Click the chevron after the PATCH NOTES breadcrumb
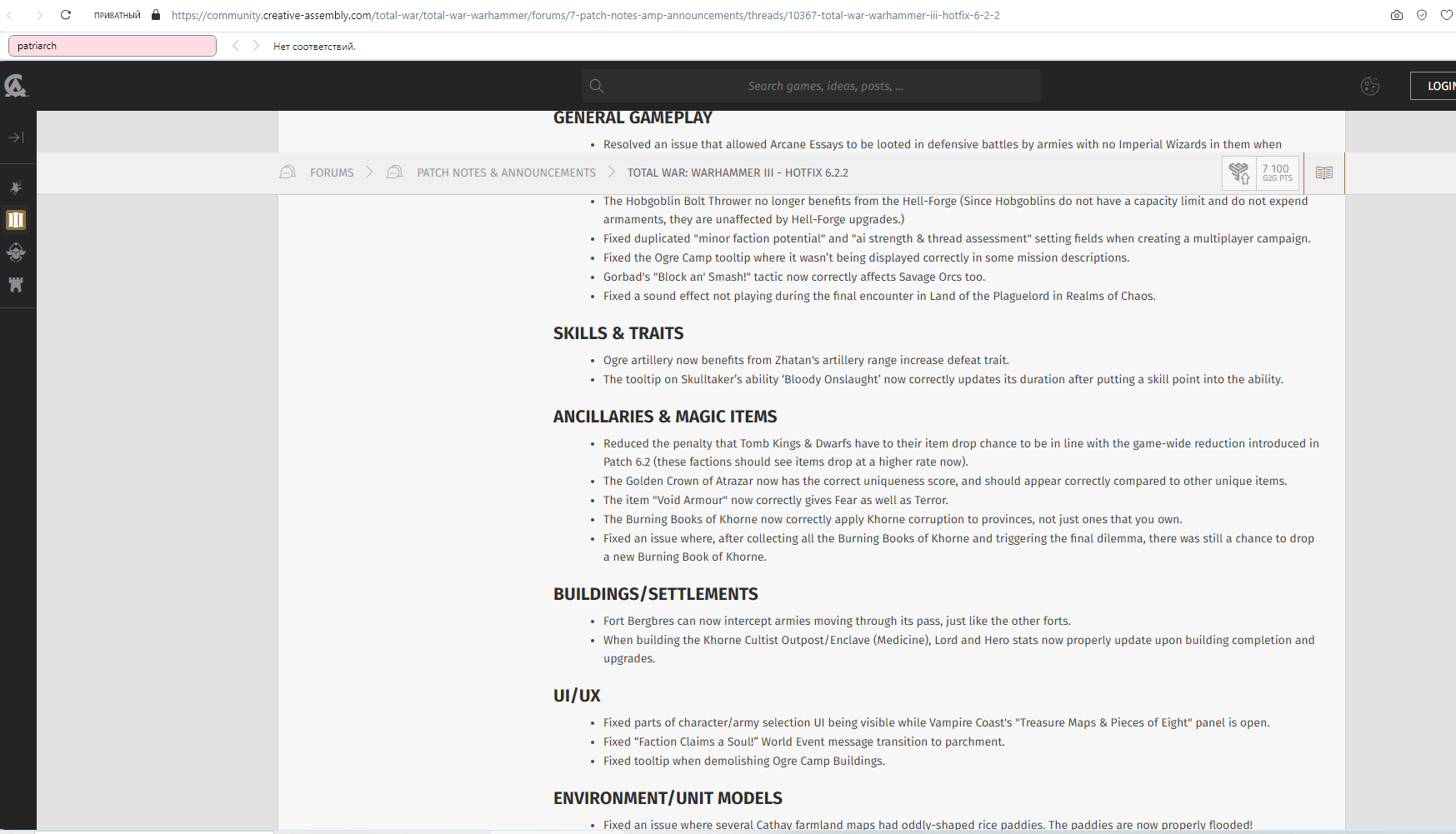The width and height of the screenshot is (1456, 834). pyautogui.click(x=612, y=172)
